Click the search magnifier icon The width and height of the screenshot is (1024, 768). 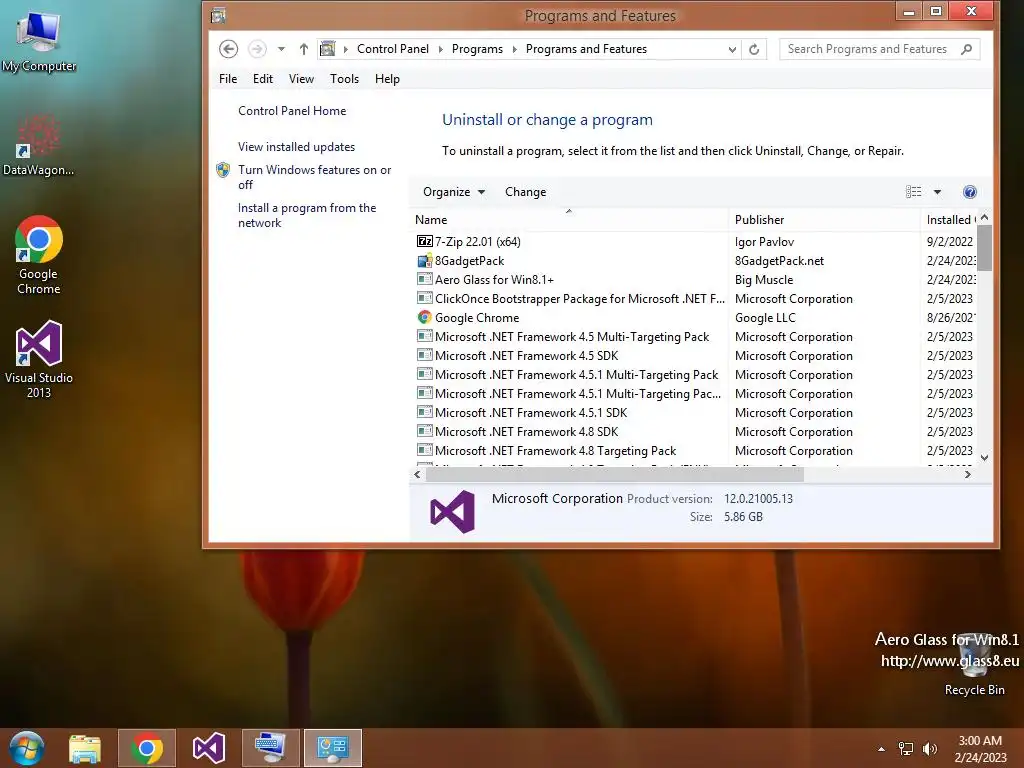click(967, 49)
